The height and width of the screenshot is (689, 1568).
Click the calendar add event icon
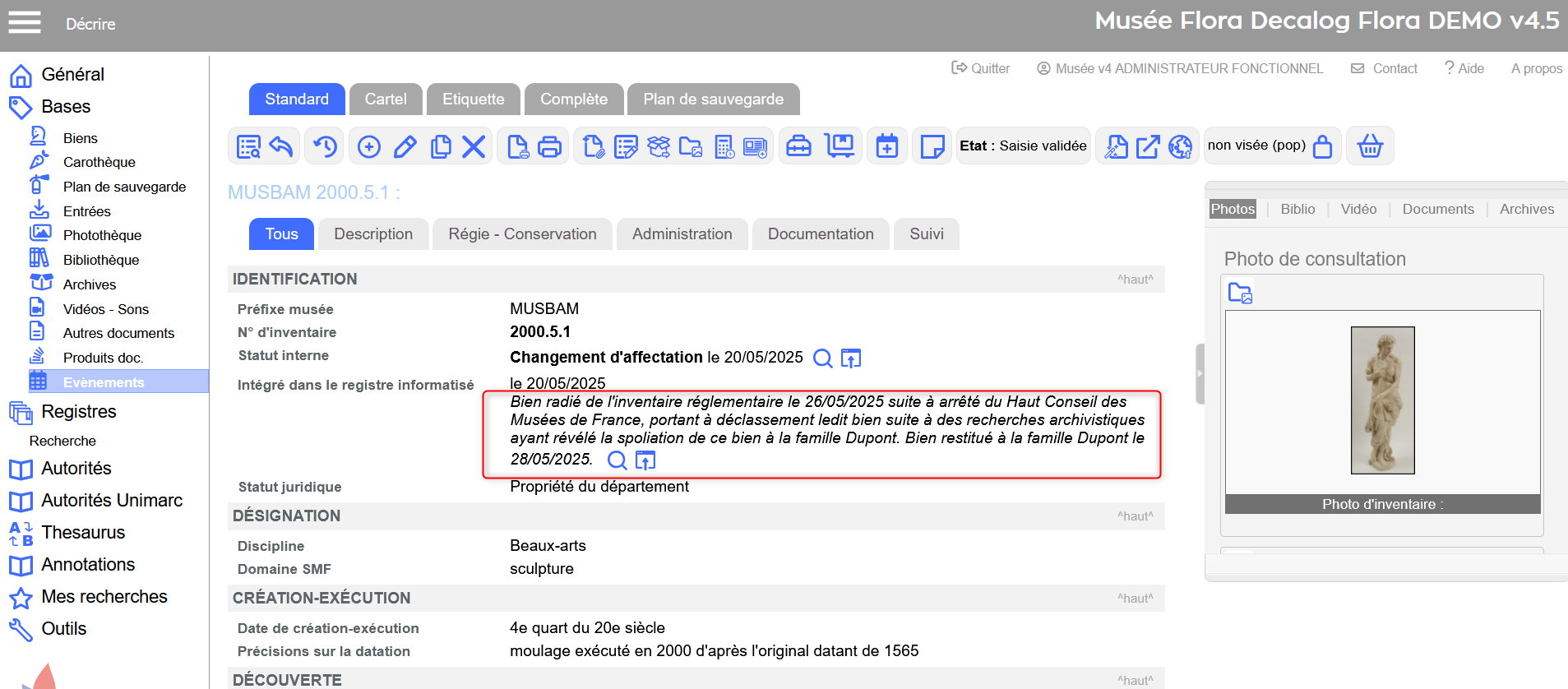886,146
